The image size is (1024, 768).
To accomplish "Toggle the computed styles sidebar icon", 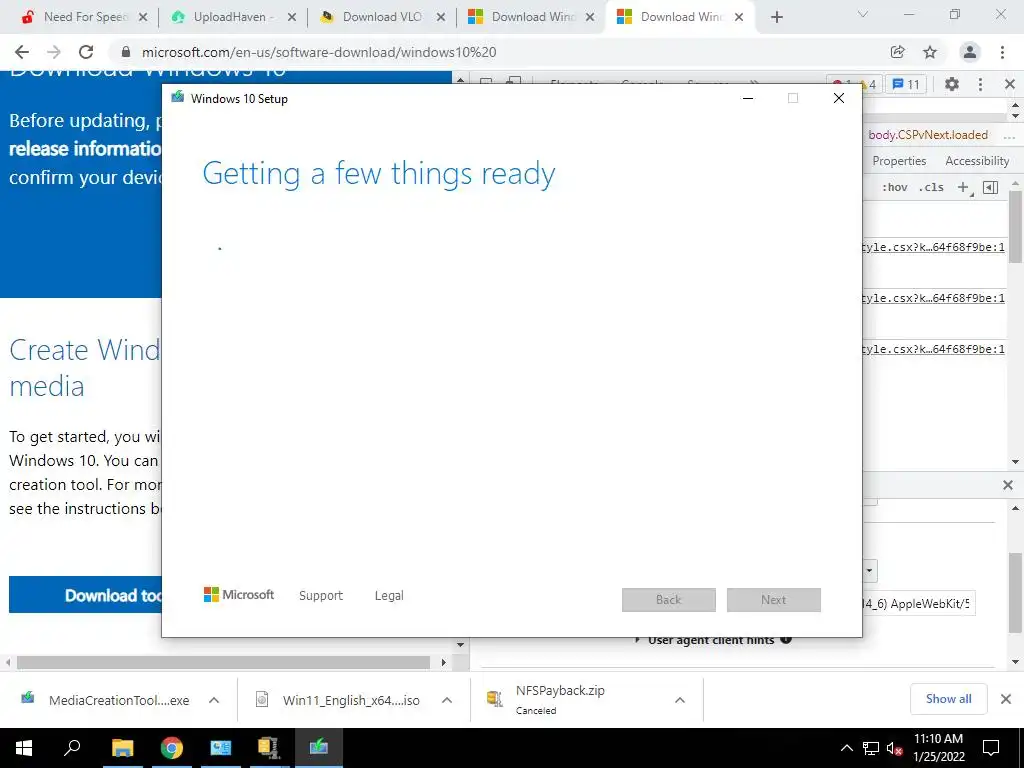I will pos(991,187).
